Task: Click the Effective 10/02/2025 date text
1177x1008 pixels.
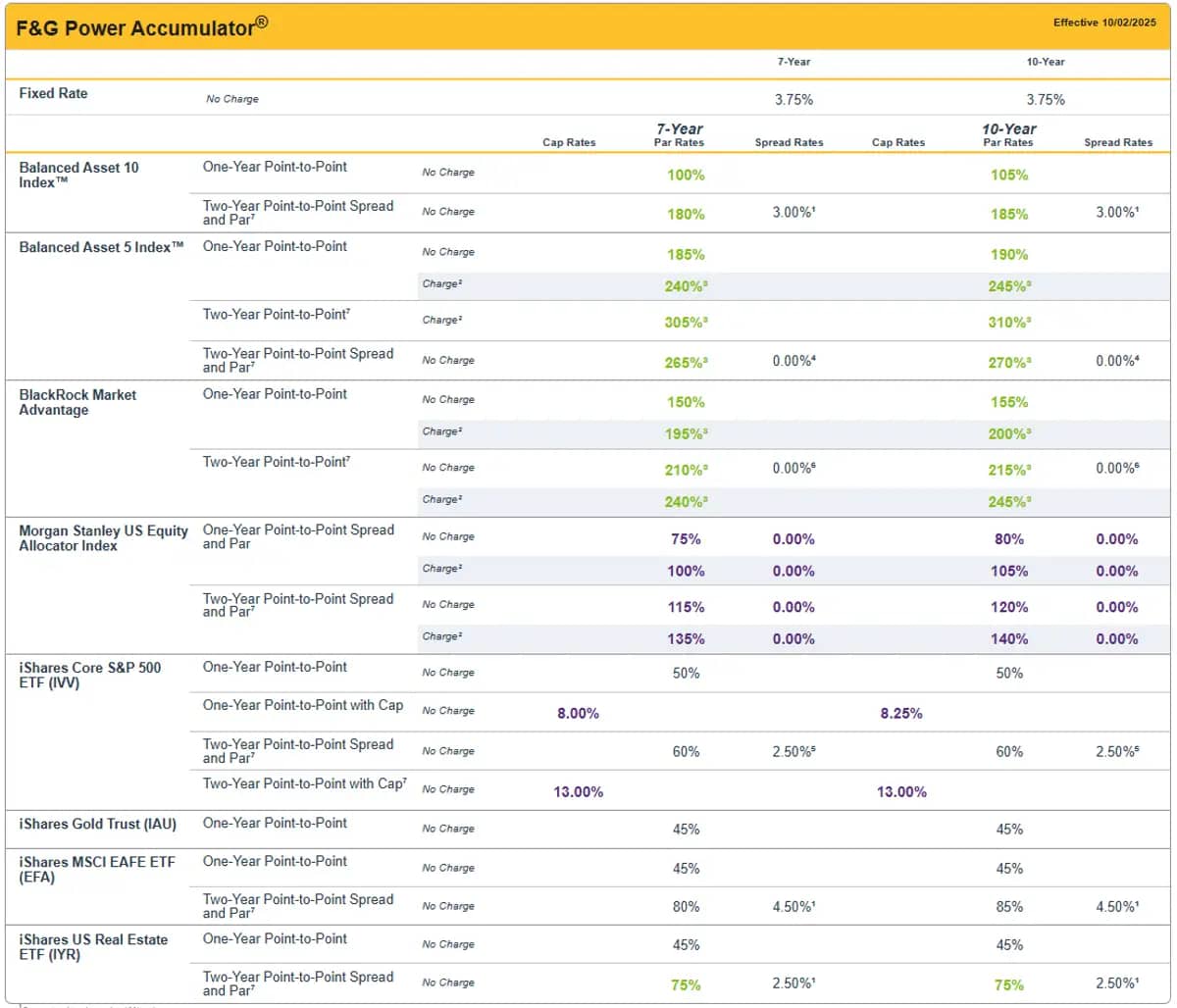Action: coord(1104,23)
